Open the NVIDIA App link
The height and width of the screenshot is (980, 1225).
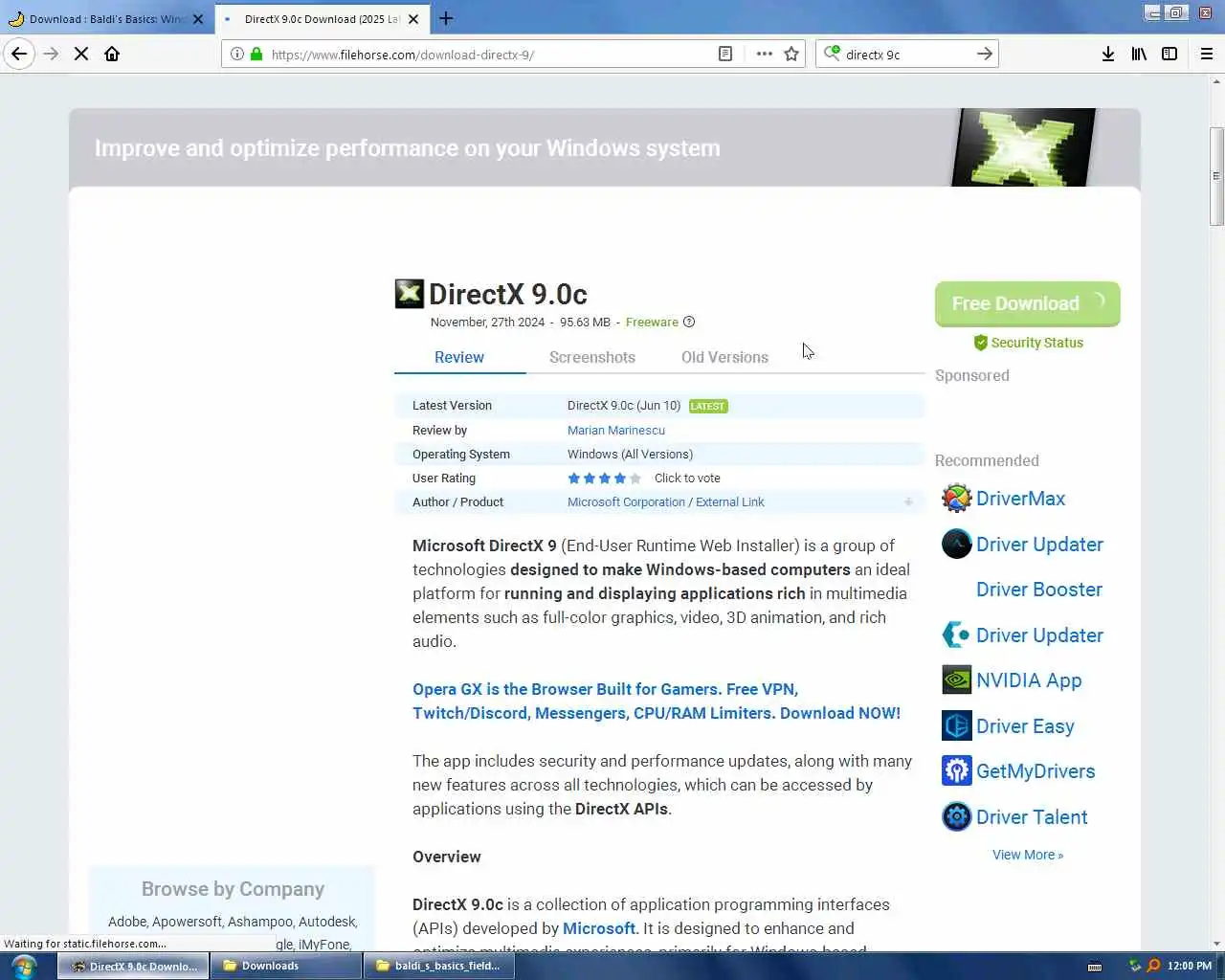click(1029, 680)
